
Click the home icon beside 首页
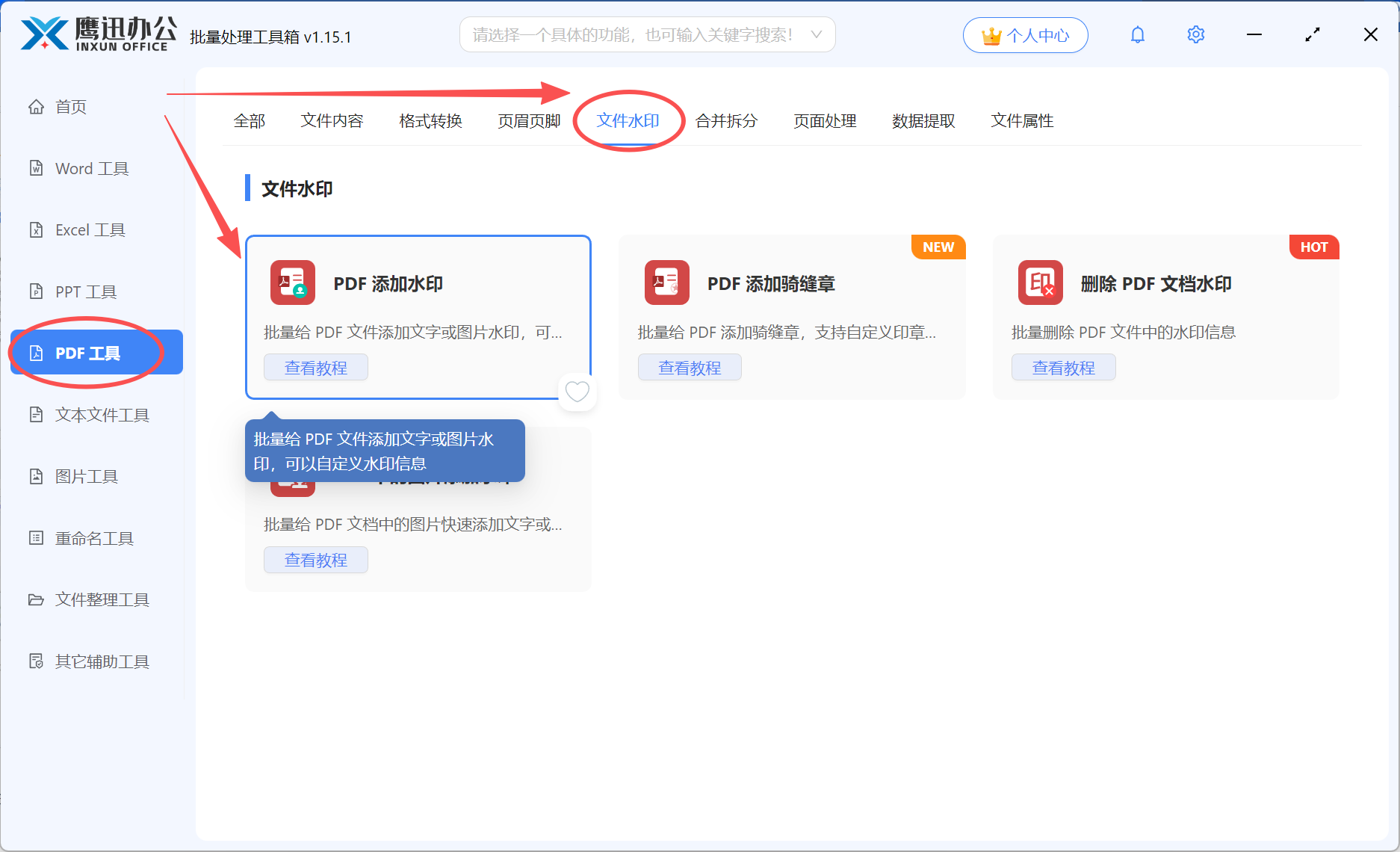36,107
